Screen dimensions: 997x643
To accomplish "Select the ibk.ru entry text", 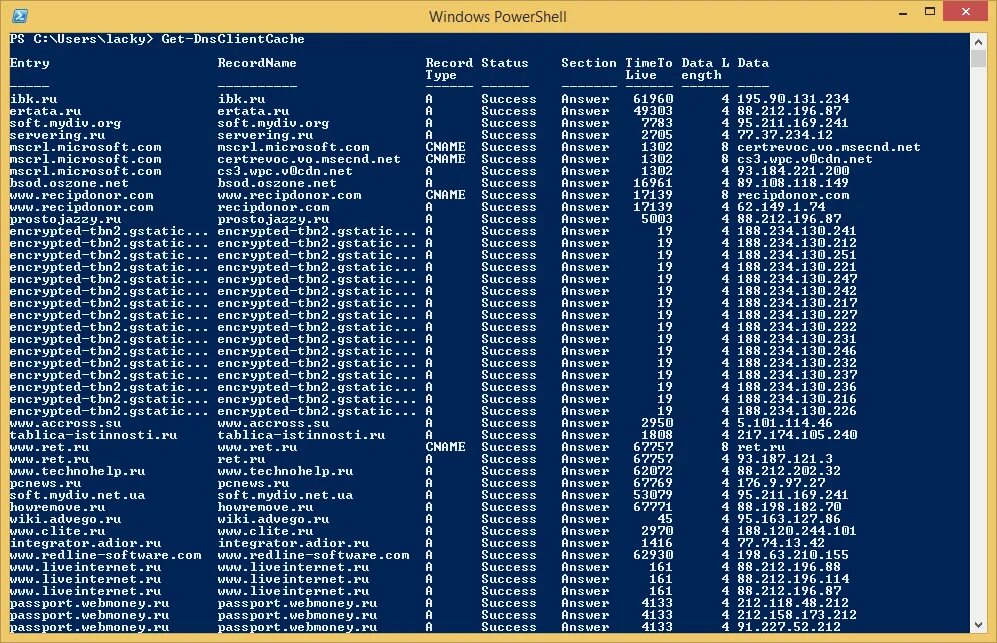I will [33, 99].
